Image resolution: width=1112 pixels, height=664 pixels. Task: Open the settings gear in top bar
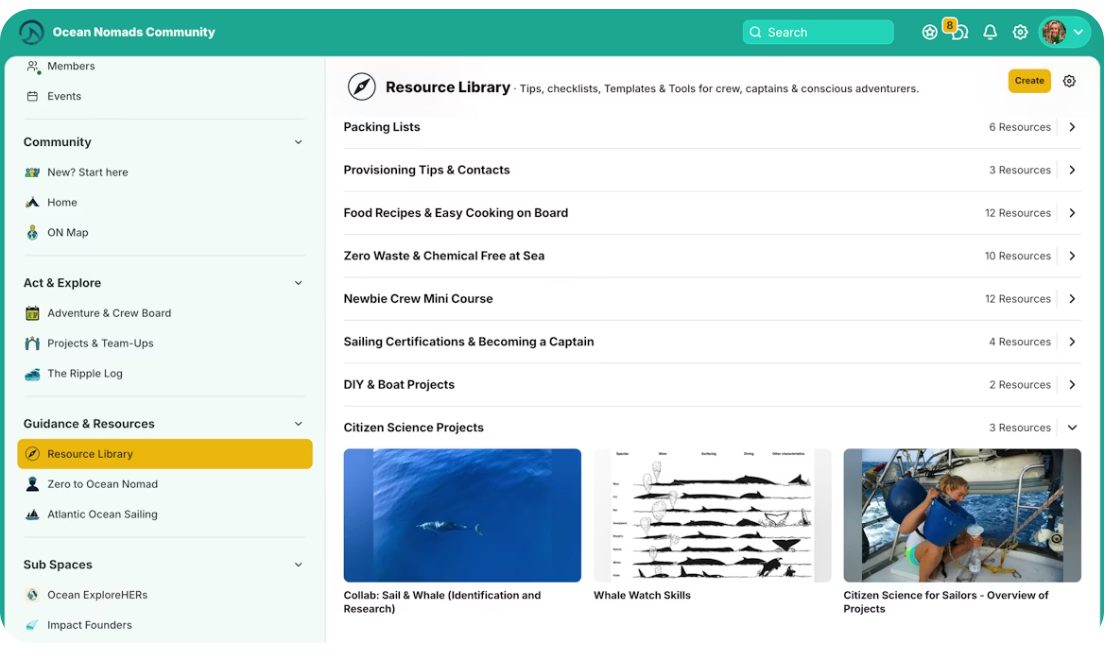[1020, 32]
